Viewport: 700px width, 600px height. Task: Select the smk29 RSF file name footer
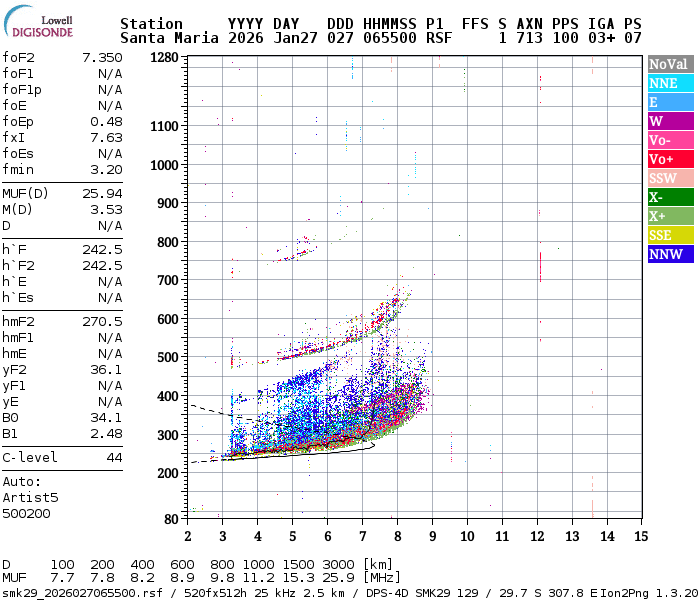point(66,593)
